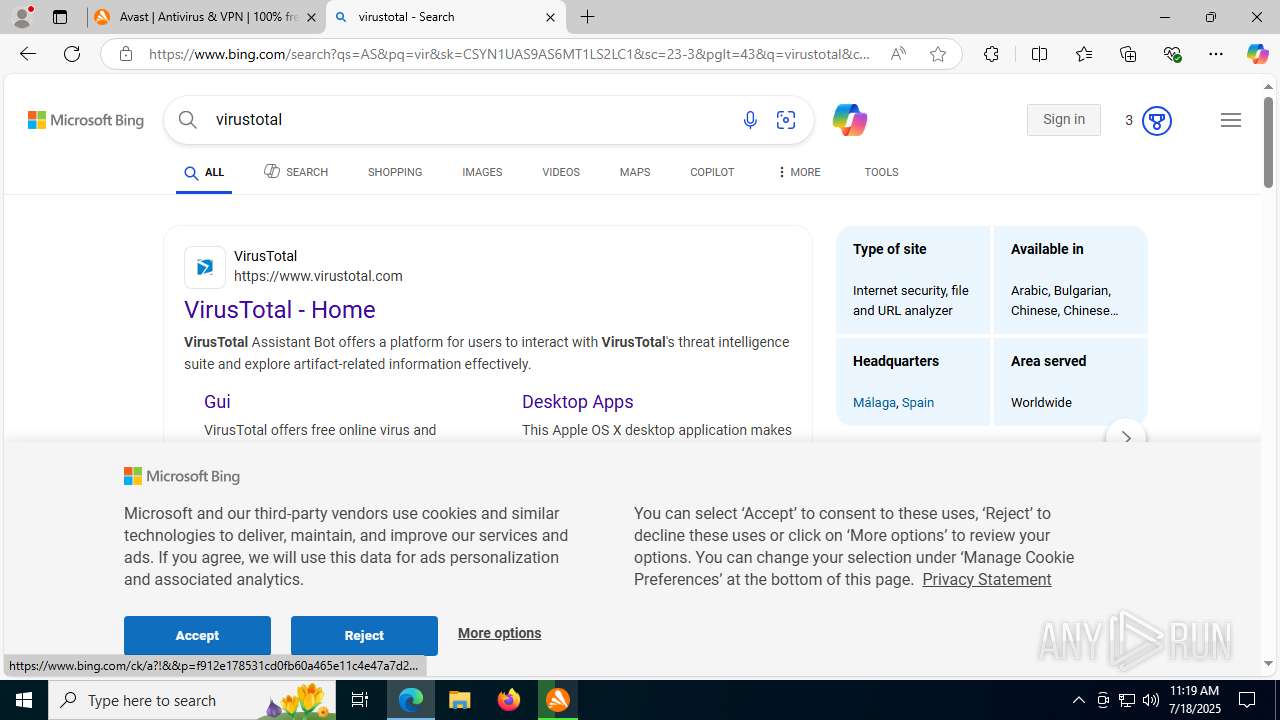Open the Browser essentials icon
The image size is (1280, 720).
click(x=1172, y=54)
